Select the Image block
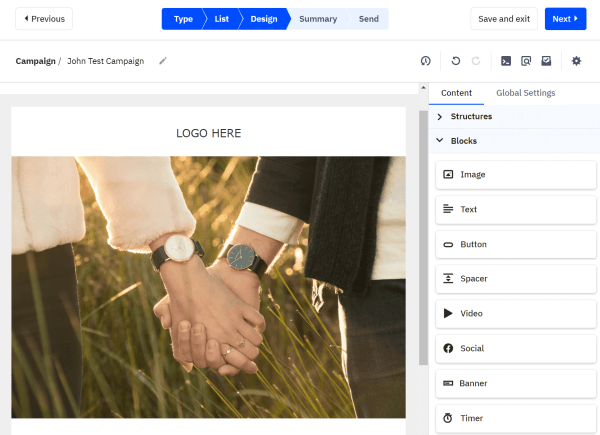The height and width of the screenshot is (435, 600). 516,175
